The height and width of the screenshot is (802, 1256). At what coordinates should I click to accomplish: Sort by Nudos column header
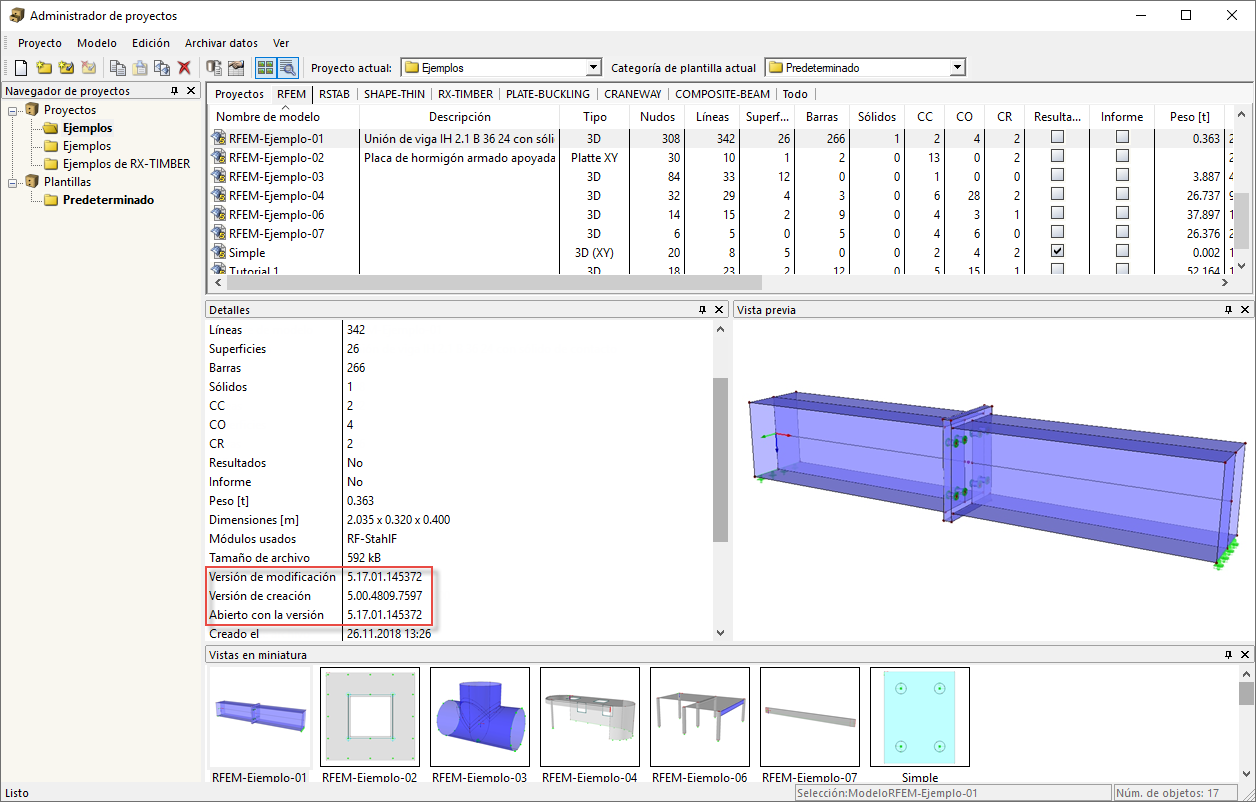coord(657,117)
